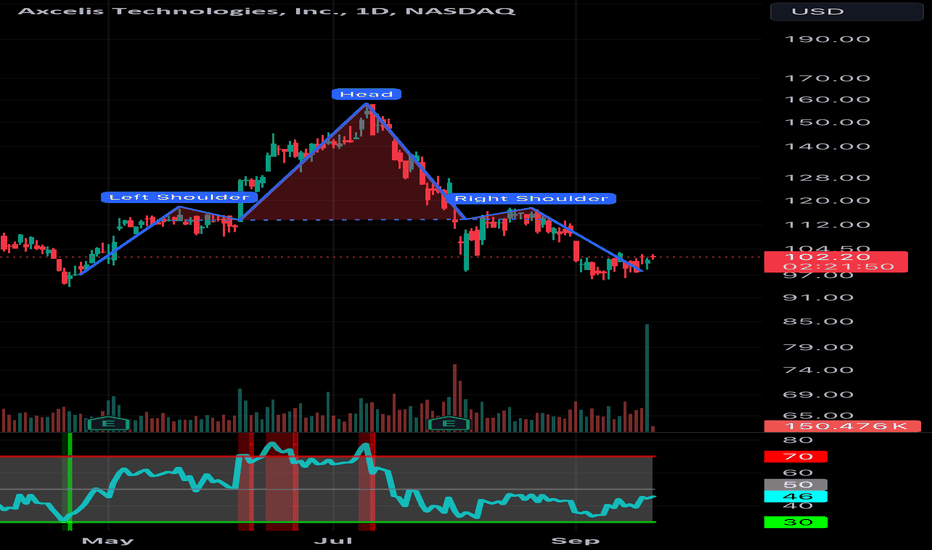Click the 140.00 price axis label
This screenshot has height=550, width=932.
(x=827, y=146)
